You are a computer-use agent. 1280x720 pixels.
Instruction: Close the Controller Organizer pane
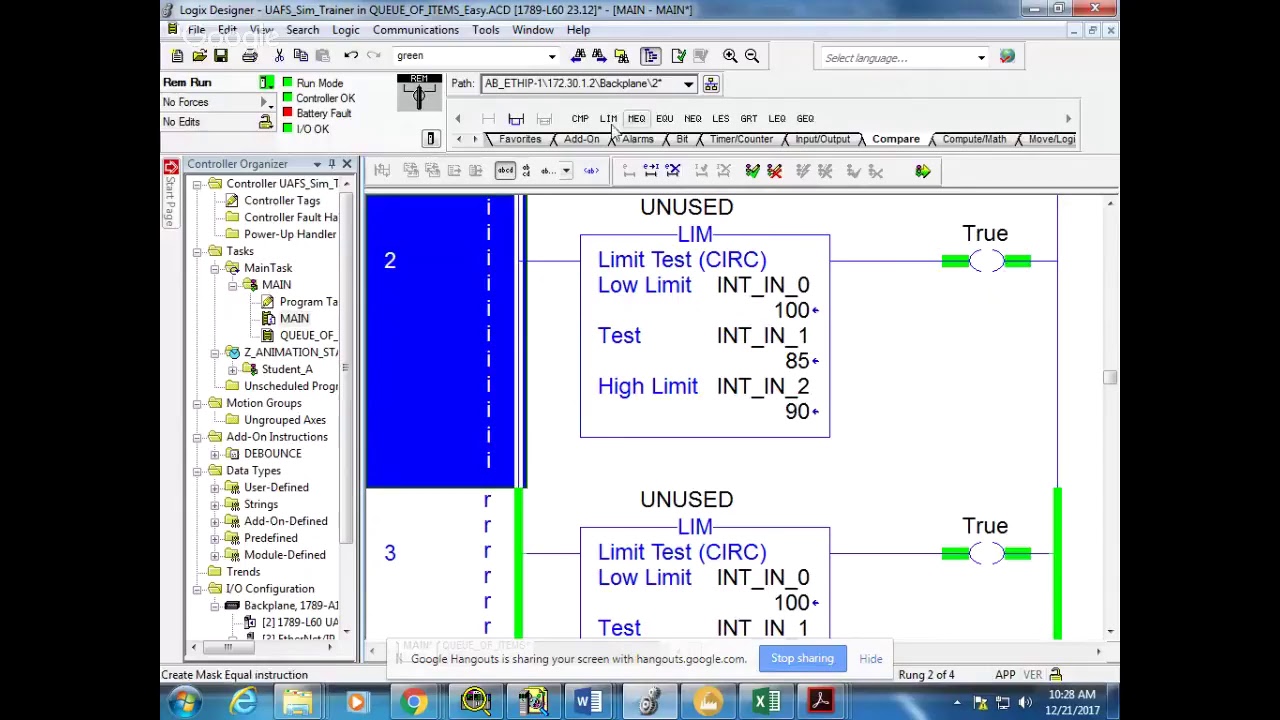point(347,164)
